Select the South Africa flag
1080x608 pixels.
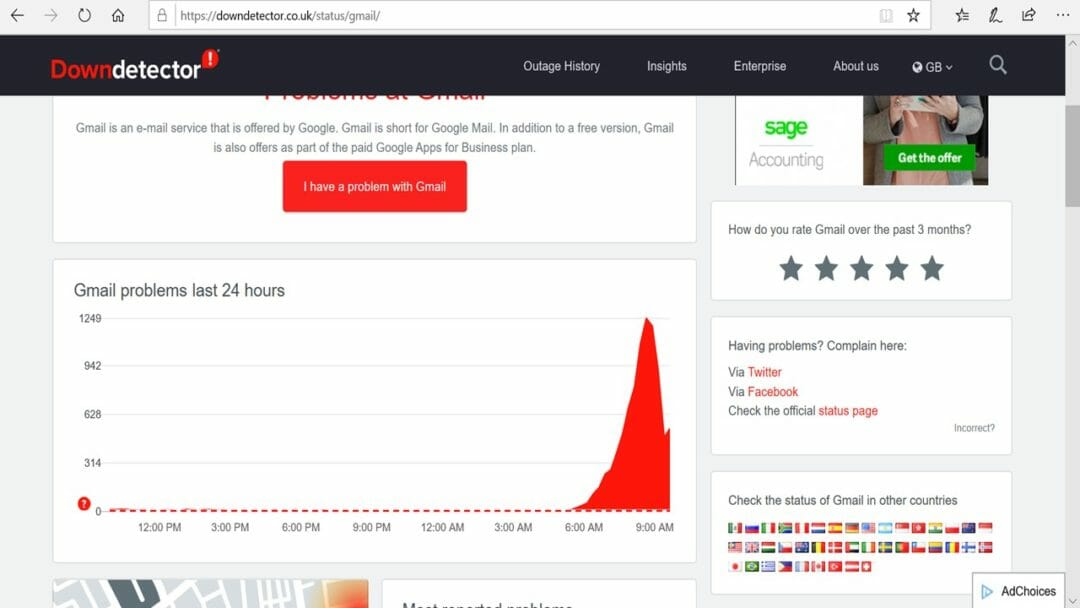[785, 528]
